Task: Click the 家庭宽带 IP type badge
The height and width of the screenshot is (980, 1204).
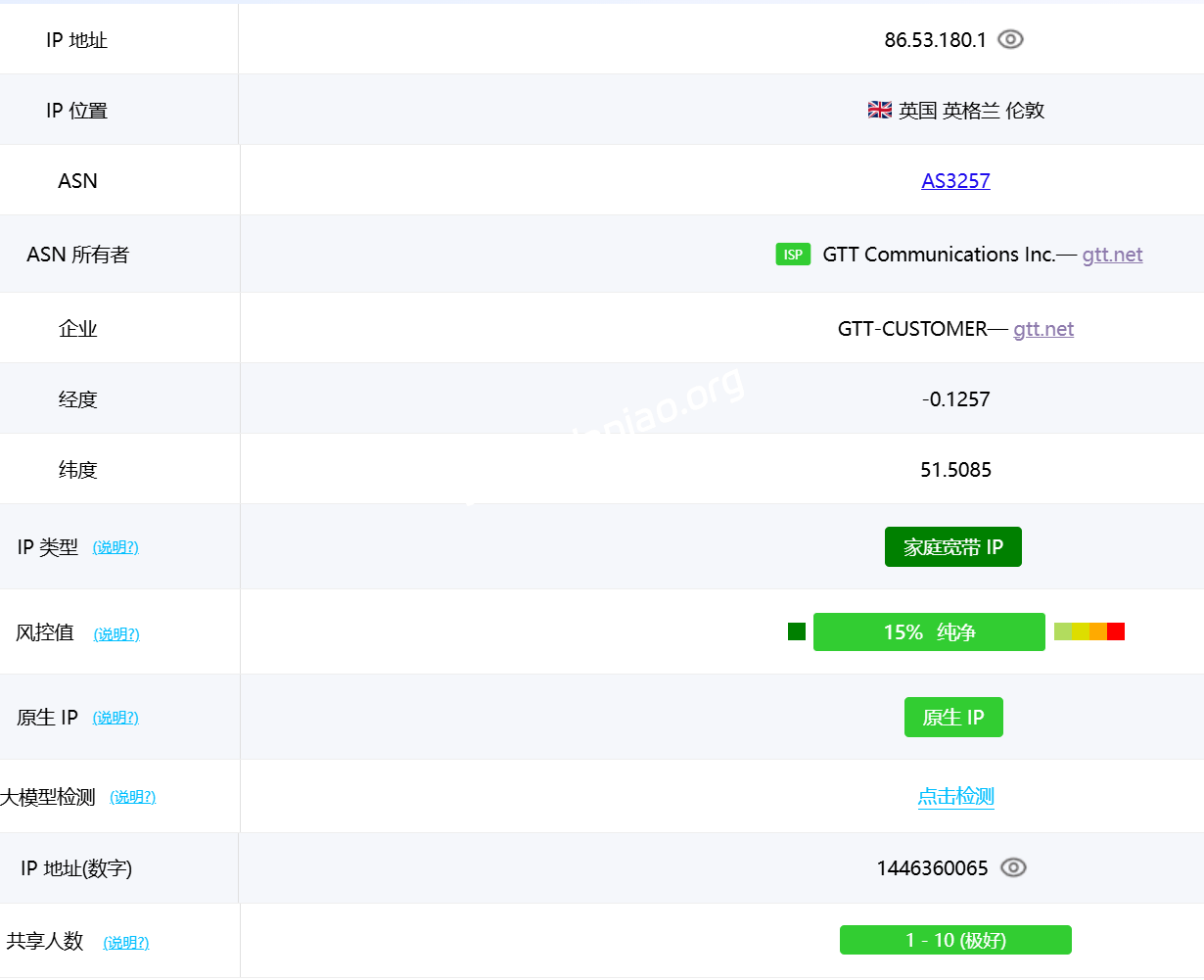Action: 952,547
